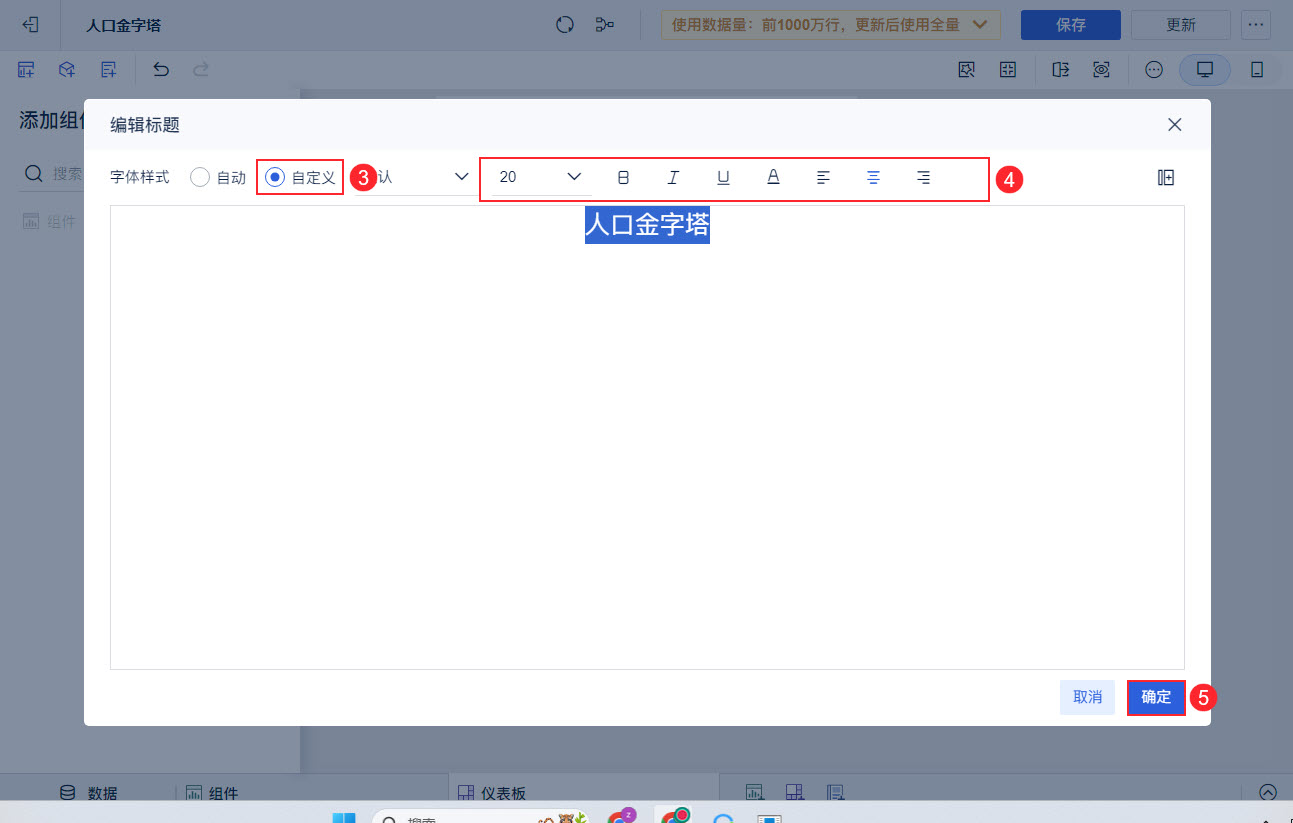
Task: Cancel with the 取消 button
Action: [x=1087, y=697]
